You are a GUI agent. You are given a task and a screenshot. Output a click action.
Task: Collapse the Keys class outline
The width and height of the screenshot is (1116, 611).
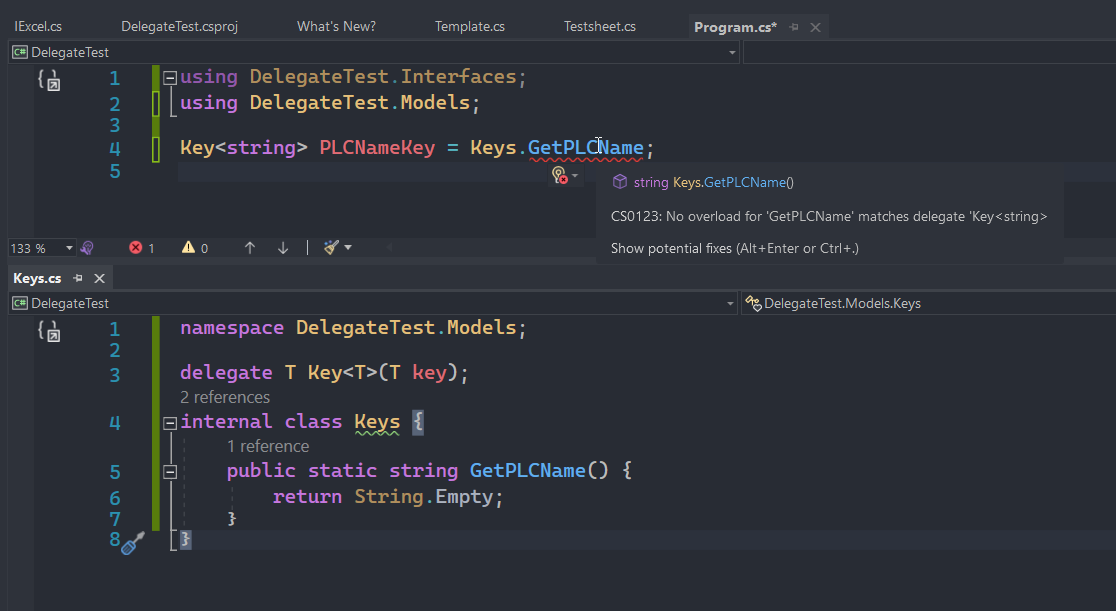click(x=169, y=423)
